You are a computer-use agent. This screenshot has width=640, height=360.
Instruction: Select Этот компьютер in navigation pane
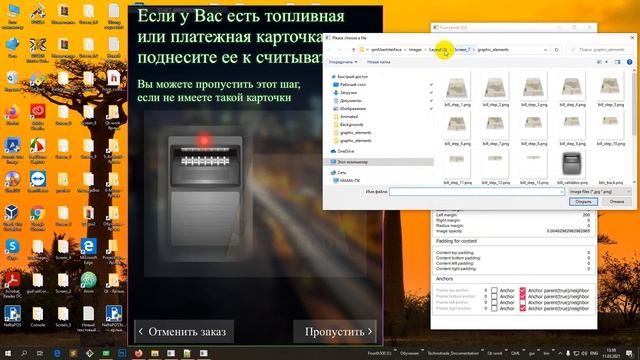point(349,162)
